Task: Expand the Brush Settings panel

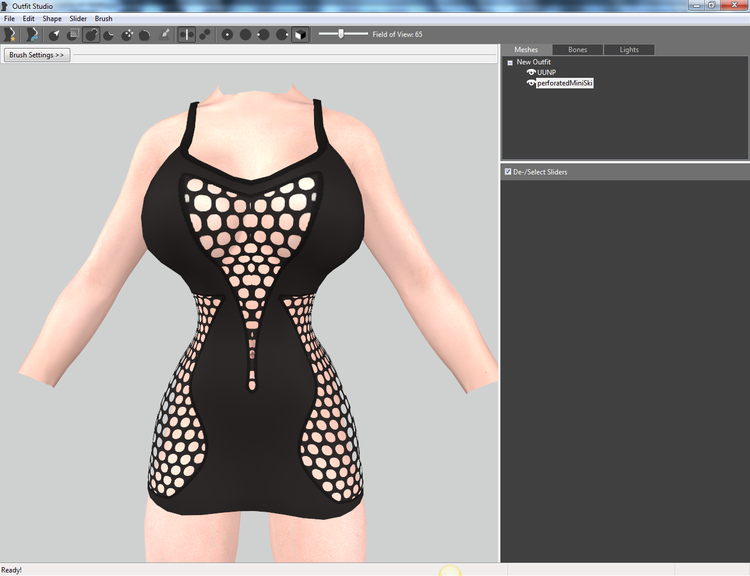Action: 37,55
